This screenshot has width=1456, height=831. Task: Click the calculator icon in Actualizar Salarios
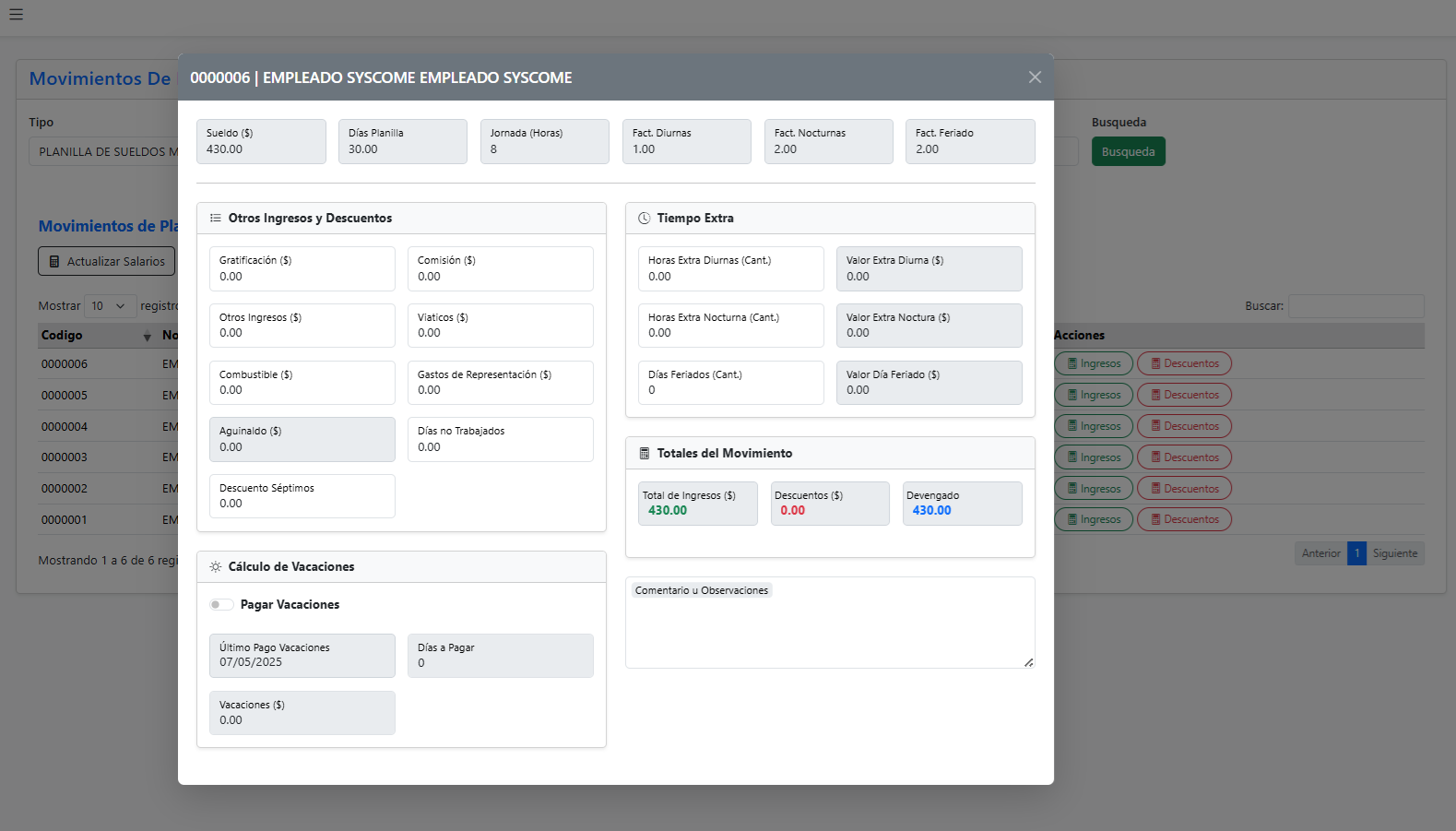(54, 262)
